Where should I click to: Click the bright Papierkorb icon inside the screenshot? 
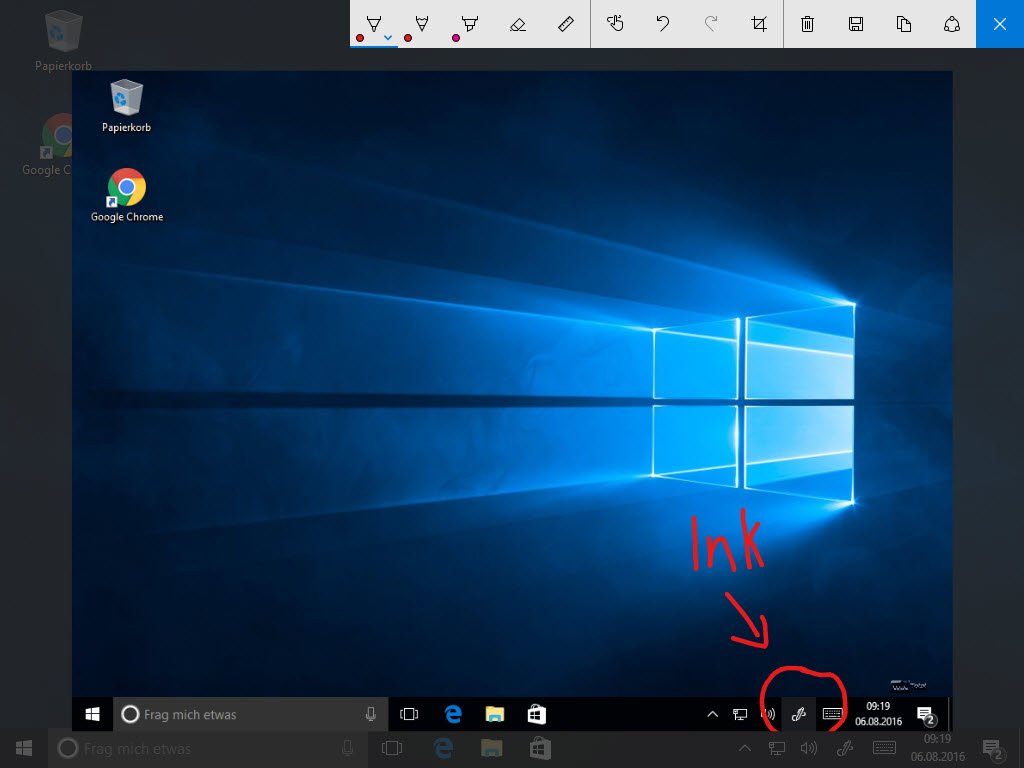tap(127, 99)
